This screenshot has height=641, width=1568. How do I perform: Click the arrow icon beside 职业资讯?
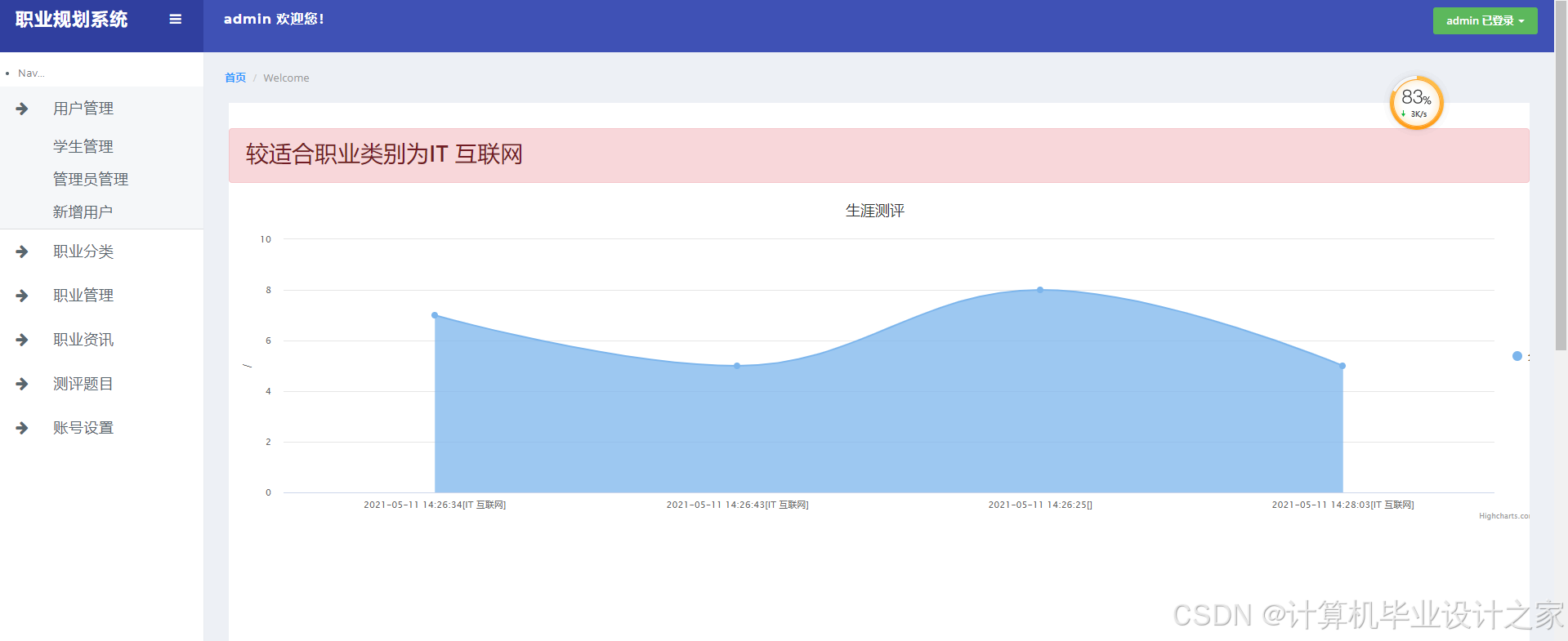click(x=22, y=340)
